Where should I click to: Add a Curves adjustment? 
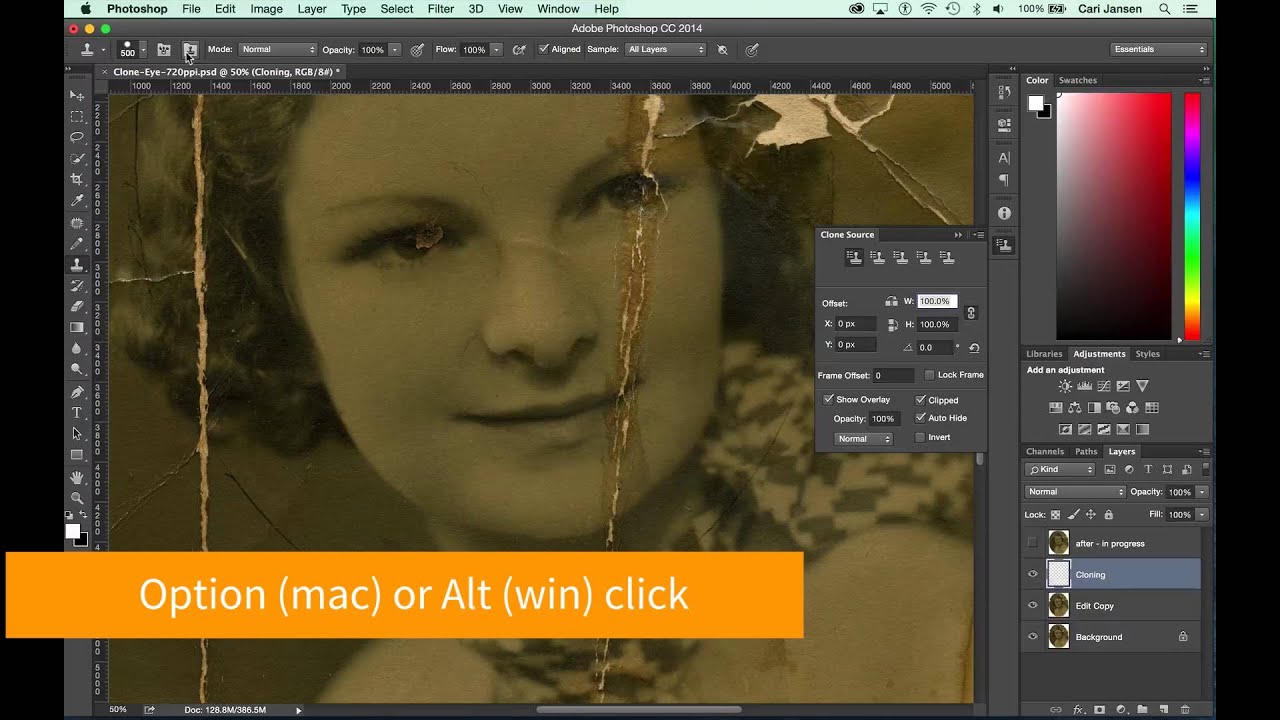pos(1103,386)
